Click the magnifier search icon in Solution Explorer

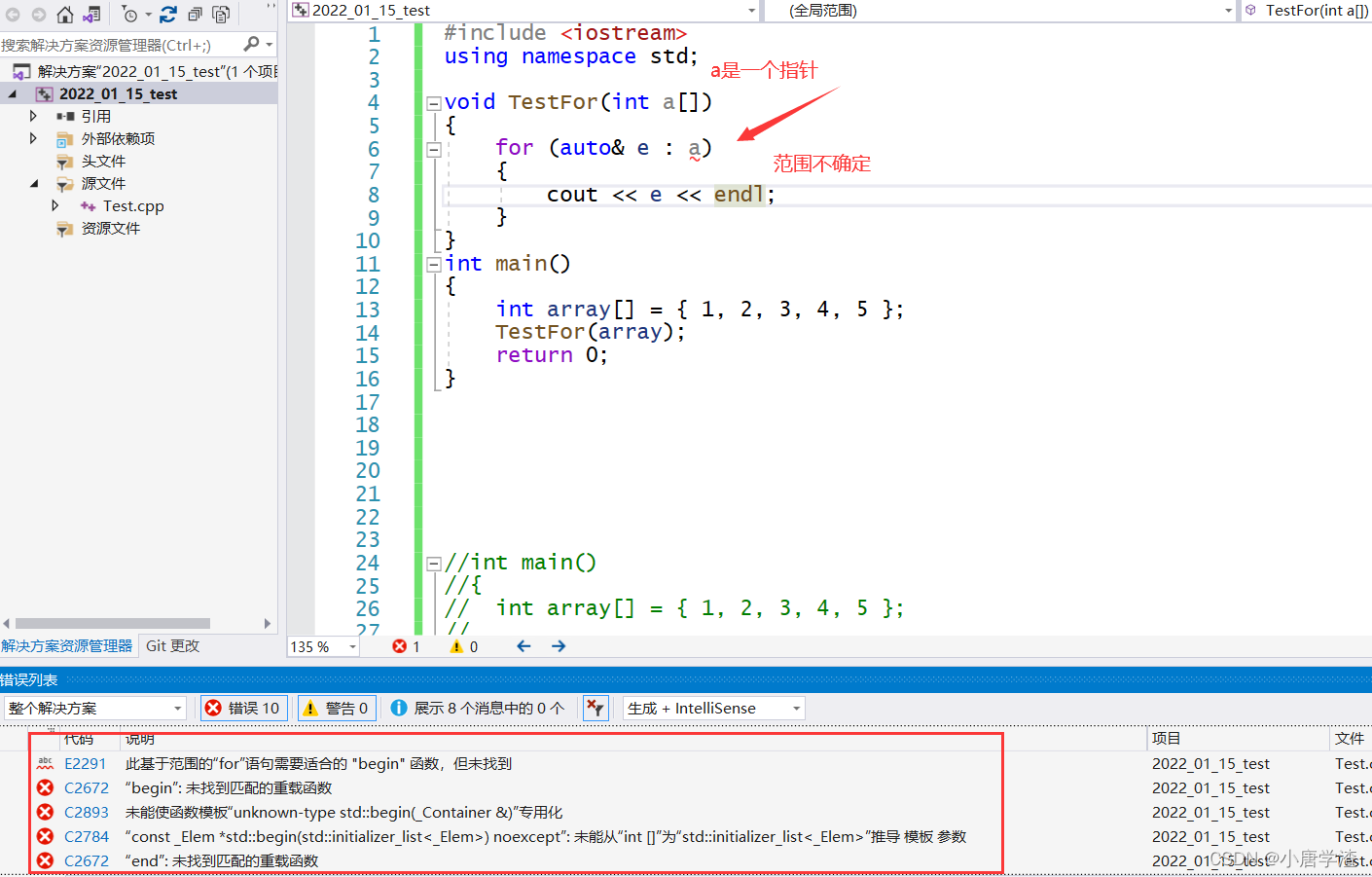click(252, 44)
